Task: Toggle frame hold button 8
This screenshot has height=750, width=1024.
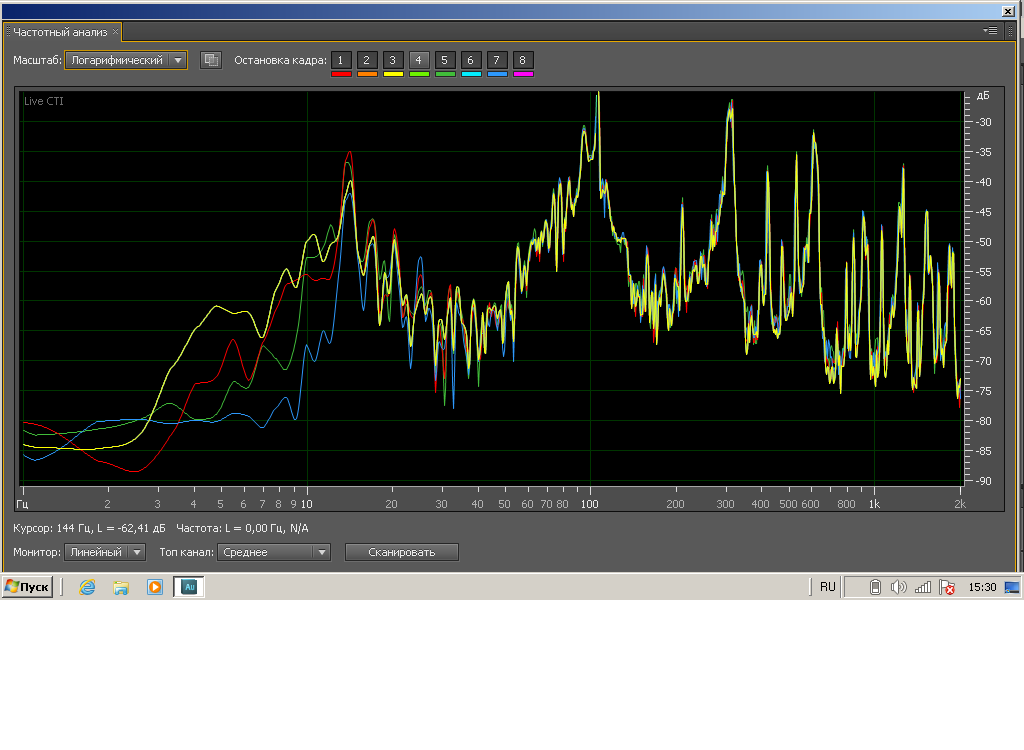Action: pos(522,60)
